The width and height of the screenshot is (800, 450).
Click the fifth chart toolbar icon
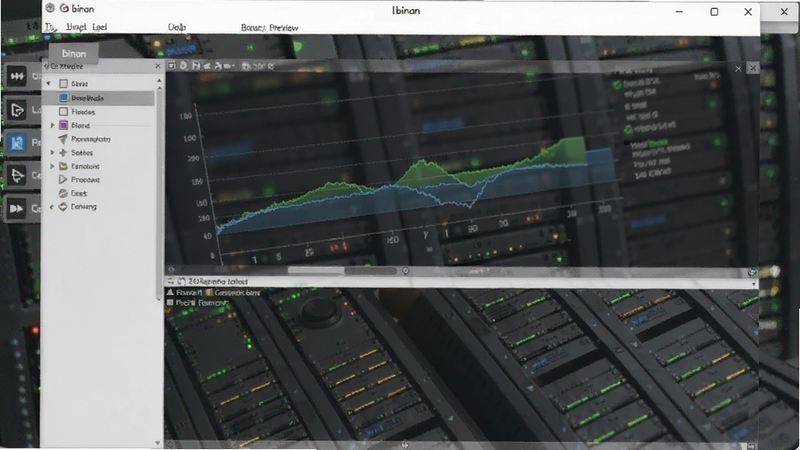click(218, 66)
